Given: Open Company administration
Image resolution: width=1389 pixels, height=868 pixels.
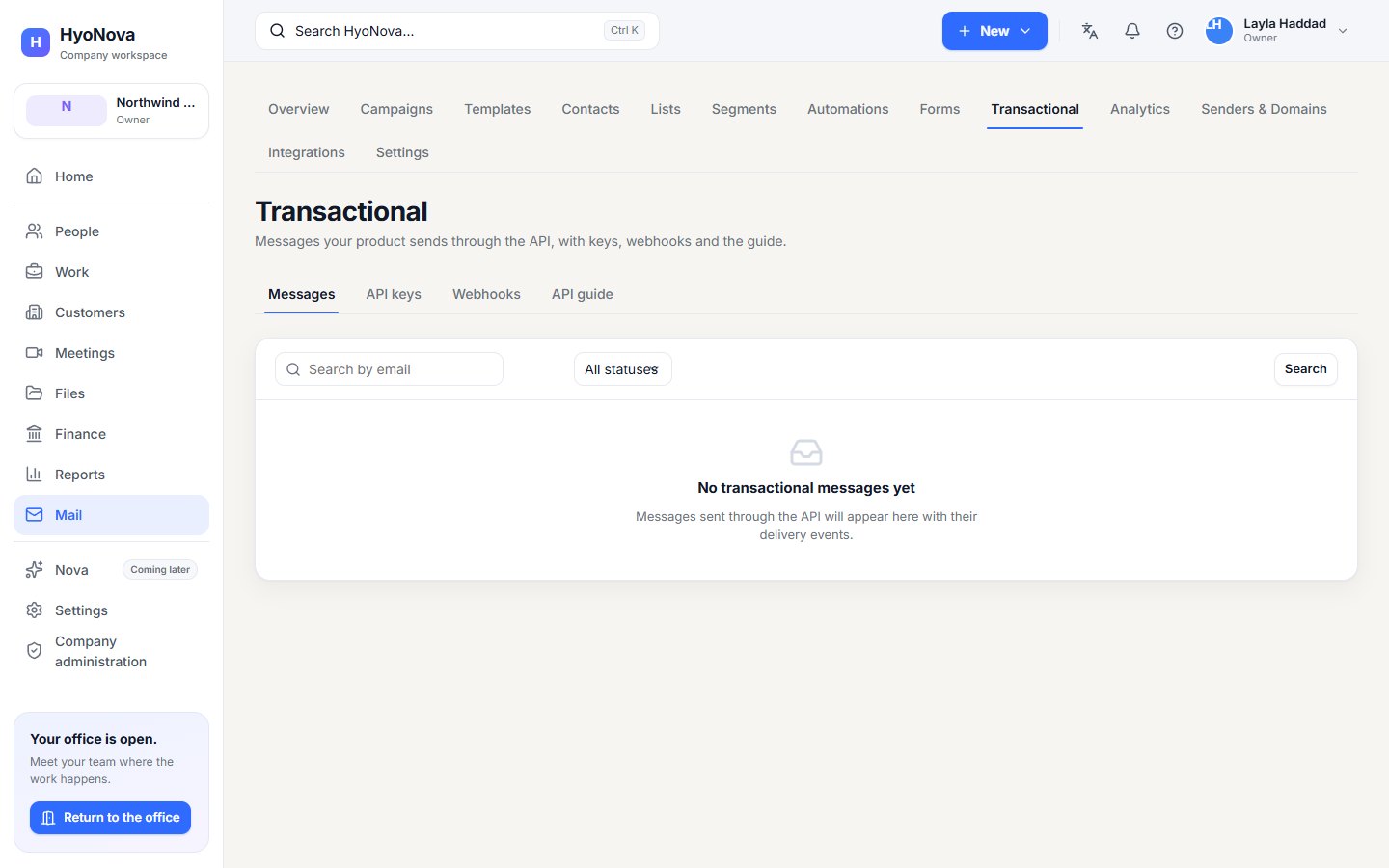Looking at the screenshot, I should 111,652.
